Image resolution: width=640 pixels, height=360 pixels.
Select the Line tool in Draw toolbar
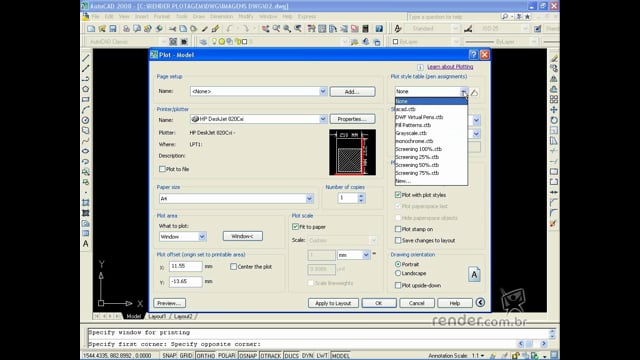(x=86, y=58)
